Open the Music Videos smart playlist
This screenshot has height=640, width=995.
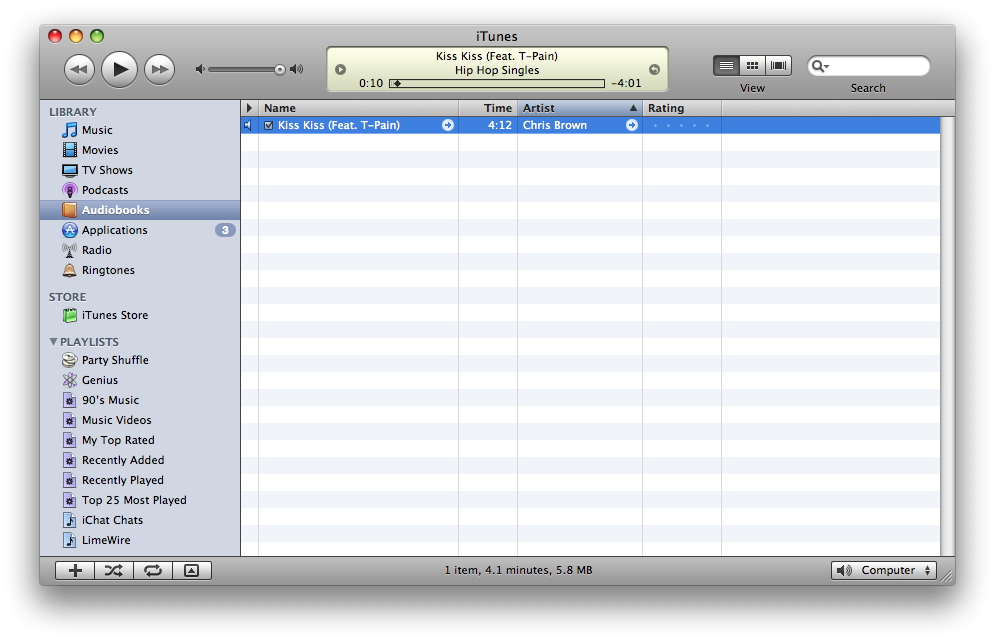click(116, 420)
